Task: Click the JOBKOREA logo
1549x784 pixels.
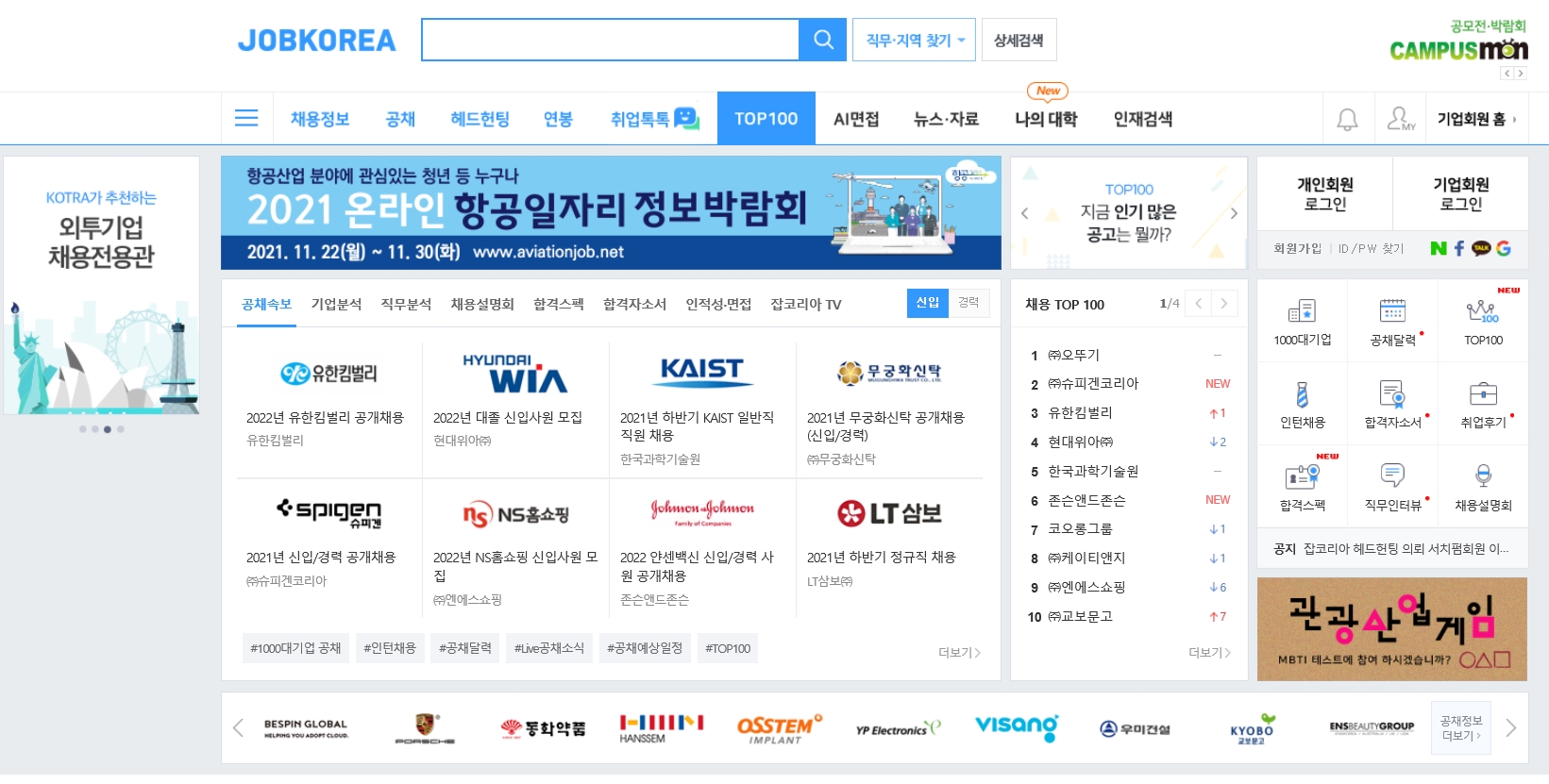Action: 317,41
